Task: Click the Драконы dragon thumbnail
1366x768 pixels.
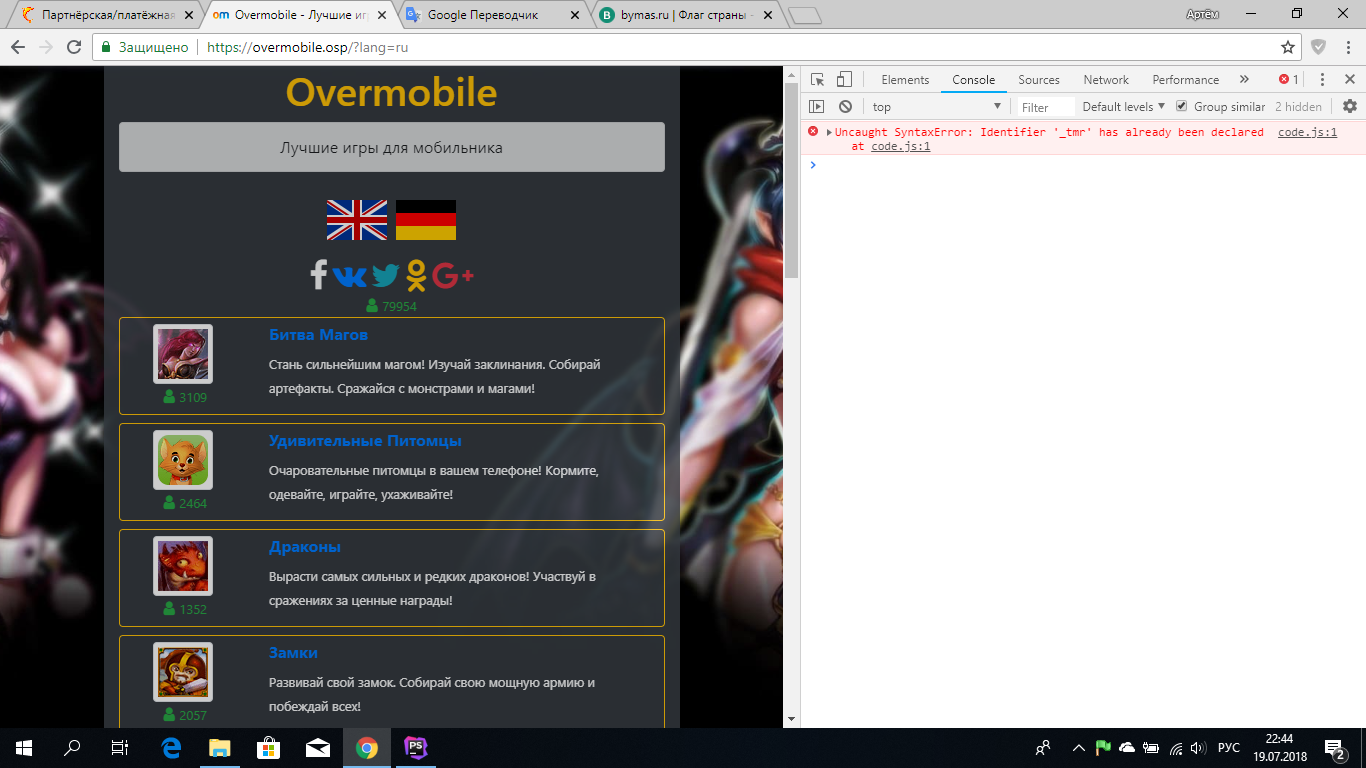Action: coord(183,566)
